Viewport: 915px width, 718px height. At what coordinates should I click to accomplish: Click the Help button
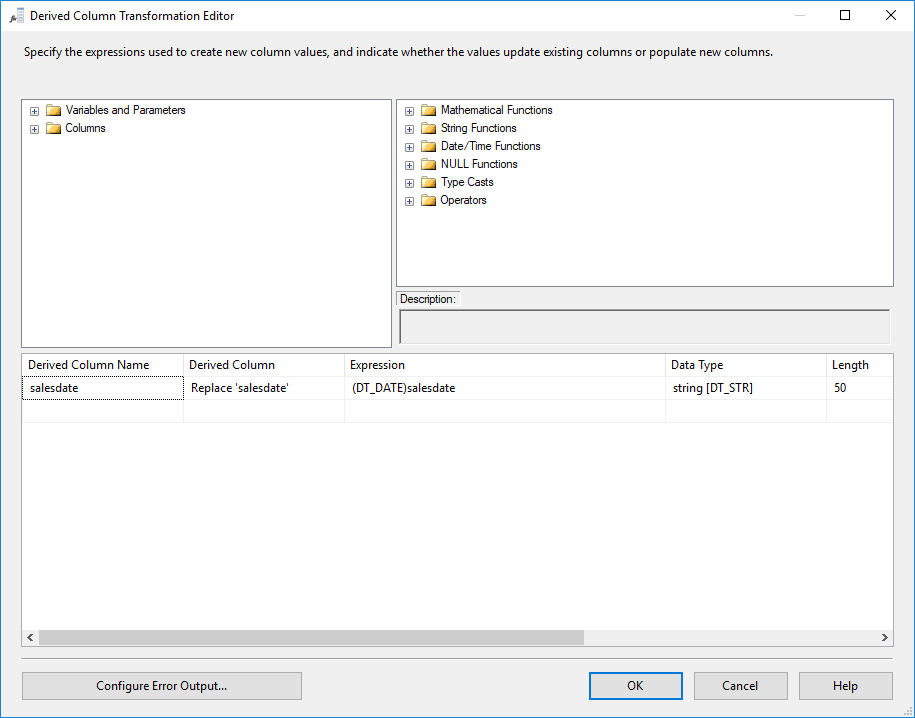pos(845,686)
